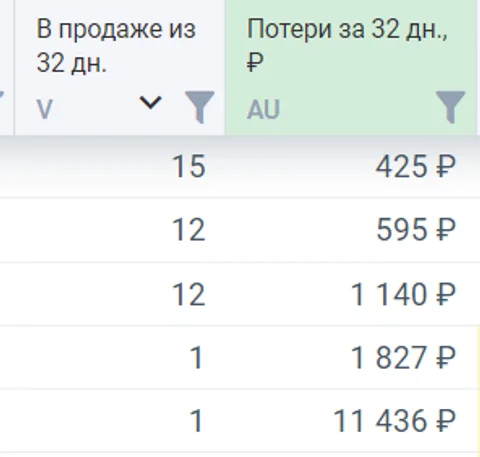Click the "Потери за 32 дн., ₽" header title

click(x=347, y=44)
